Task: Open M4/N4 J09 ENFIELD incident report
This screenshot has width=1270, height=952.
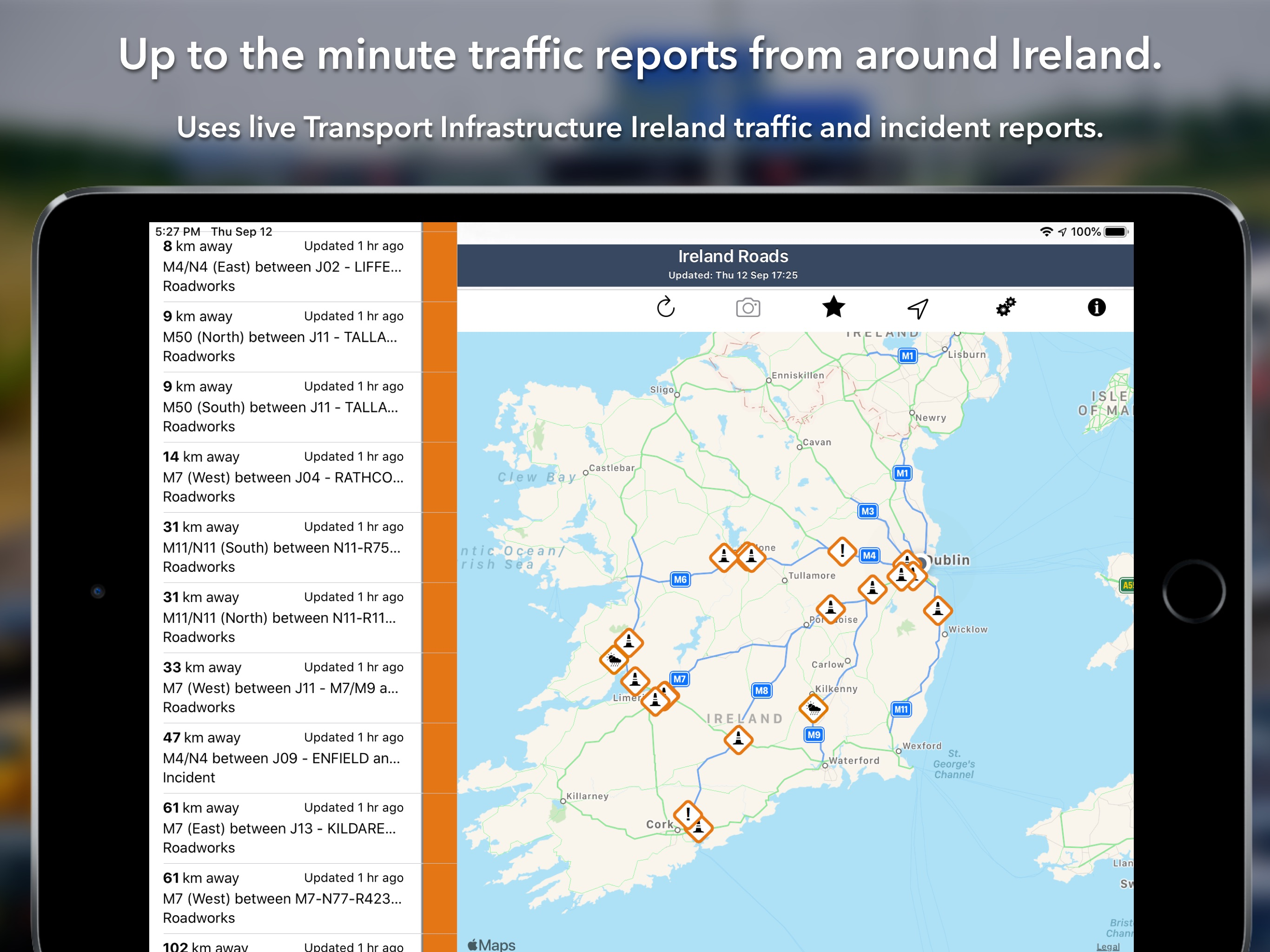Action: (285, 759)
